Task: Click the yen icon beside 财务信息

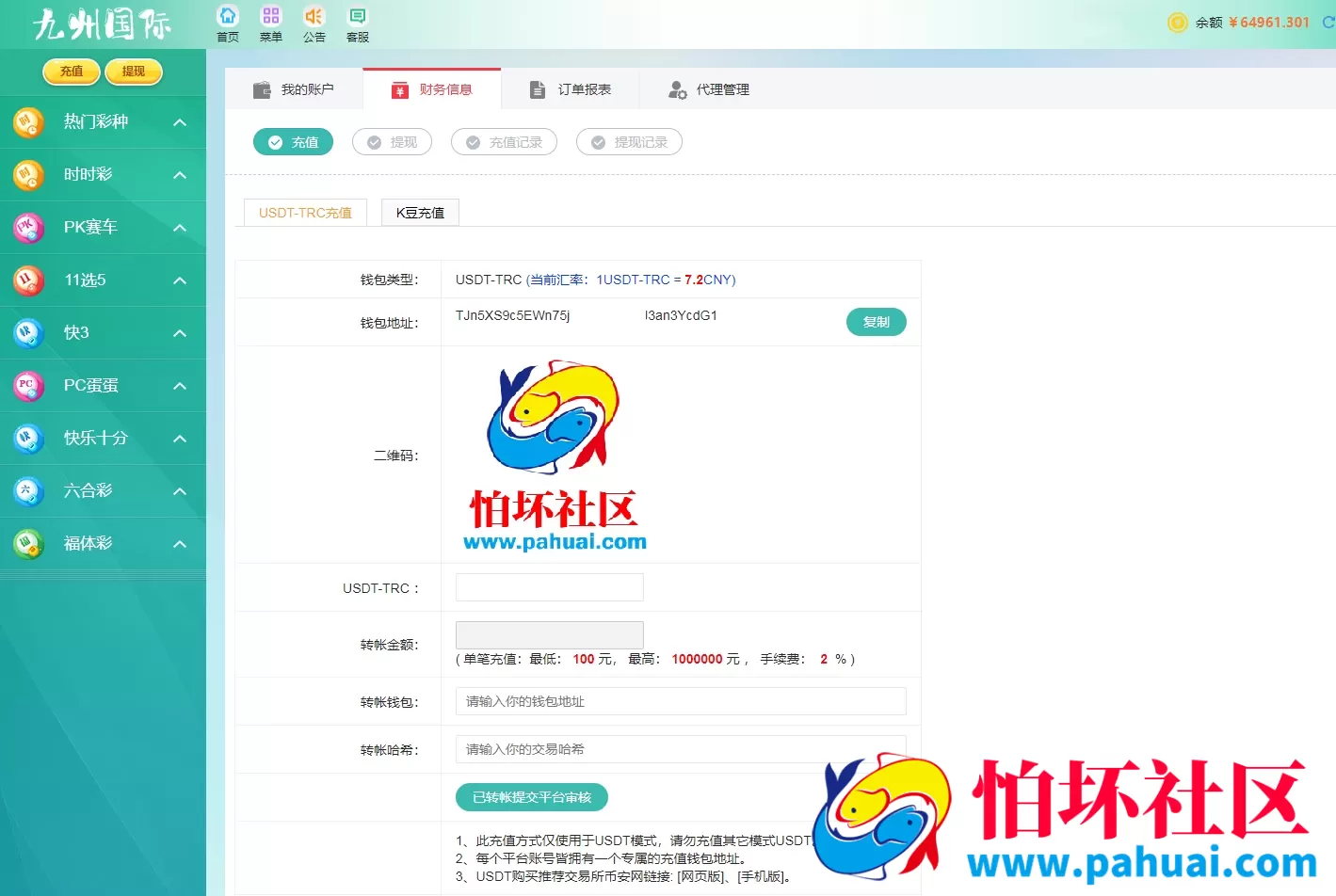Action: [400, 90]
